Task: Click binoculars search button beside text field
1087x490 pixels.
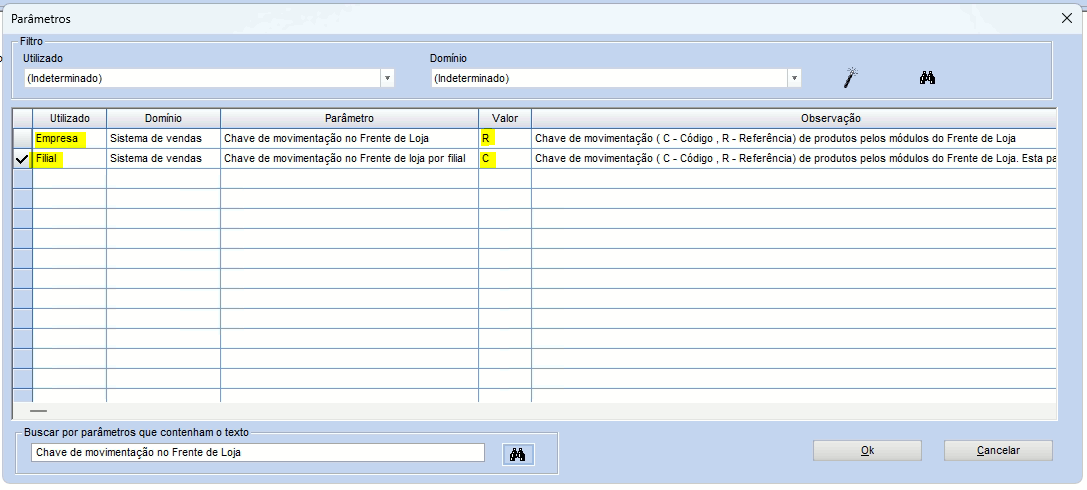Action: click(x=518, y=454)
